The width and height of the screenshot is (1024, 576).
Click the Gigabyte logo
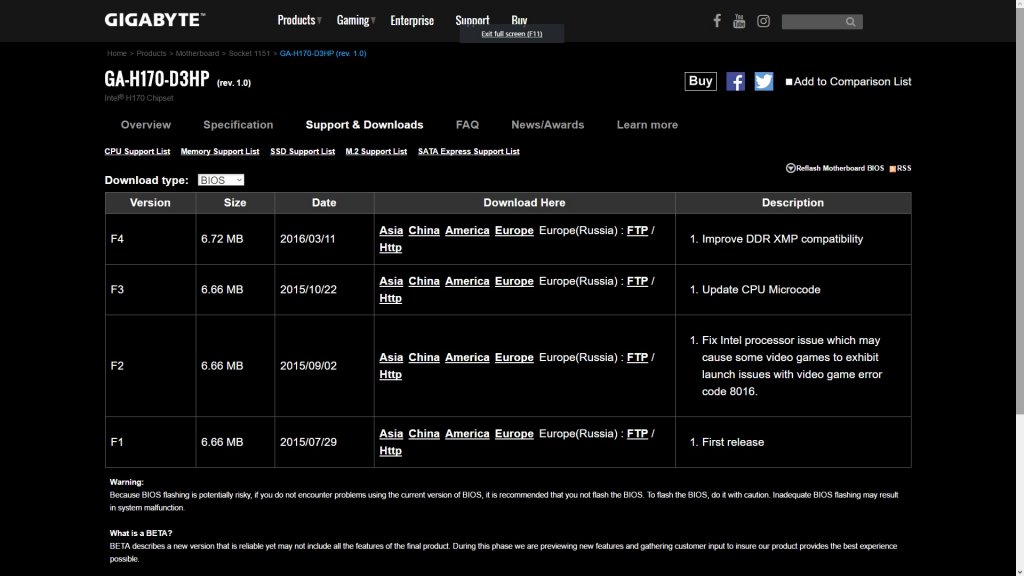pyautogui.click(x=155, y=20)
